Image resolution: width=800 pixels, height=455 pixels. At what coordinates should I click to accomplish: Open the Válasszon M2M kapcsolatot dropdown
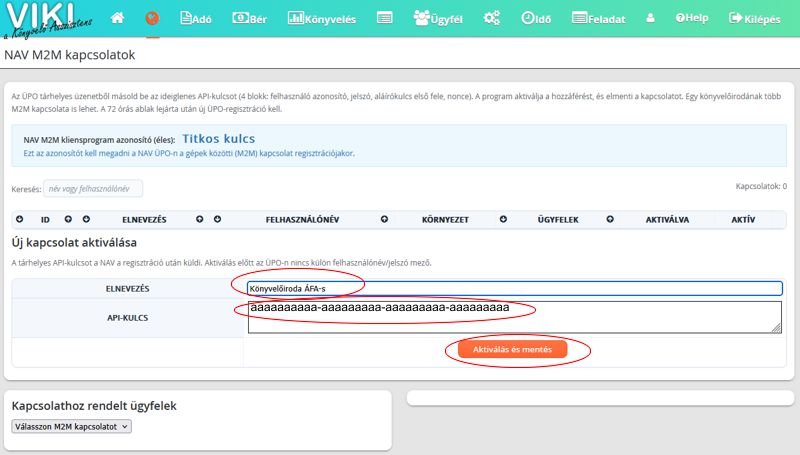coord(71,426)
